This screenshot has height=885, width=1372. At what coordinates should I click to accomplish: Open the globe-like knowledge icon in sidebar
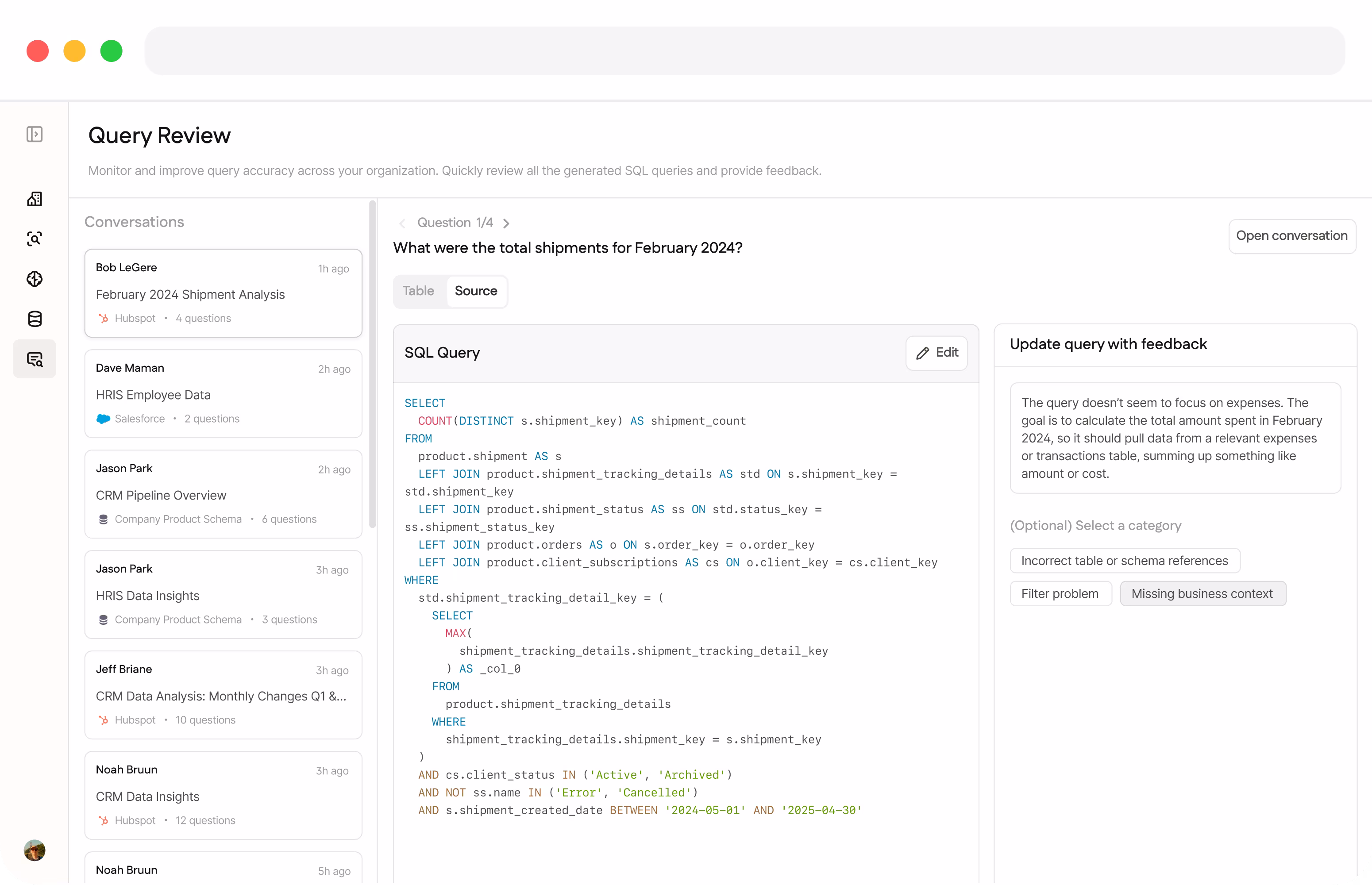(x=35, y=279)
